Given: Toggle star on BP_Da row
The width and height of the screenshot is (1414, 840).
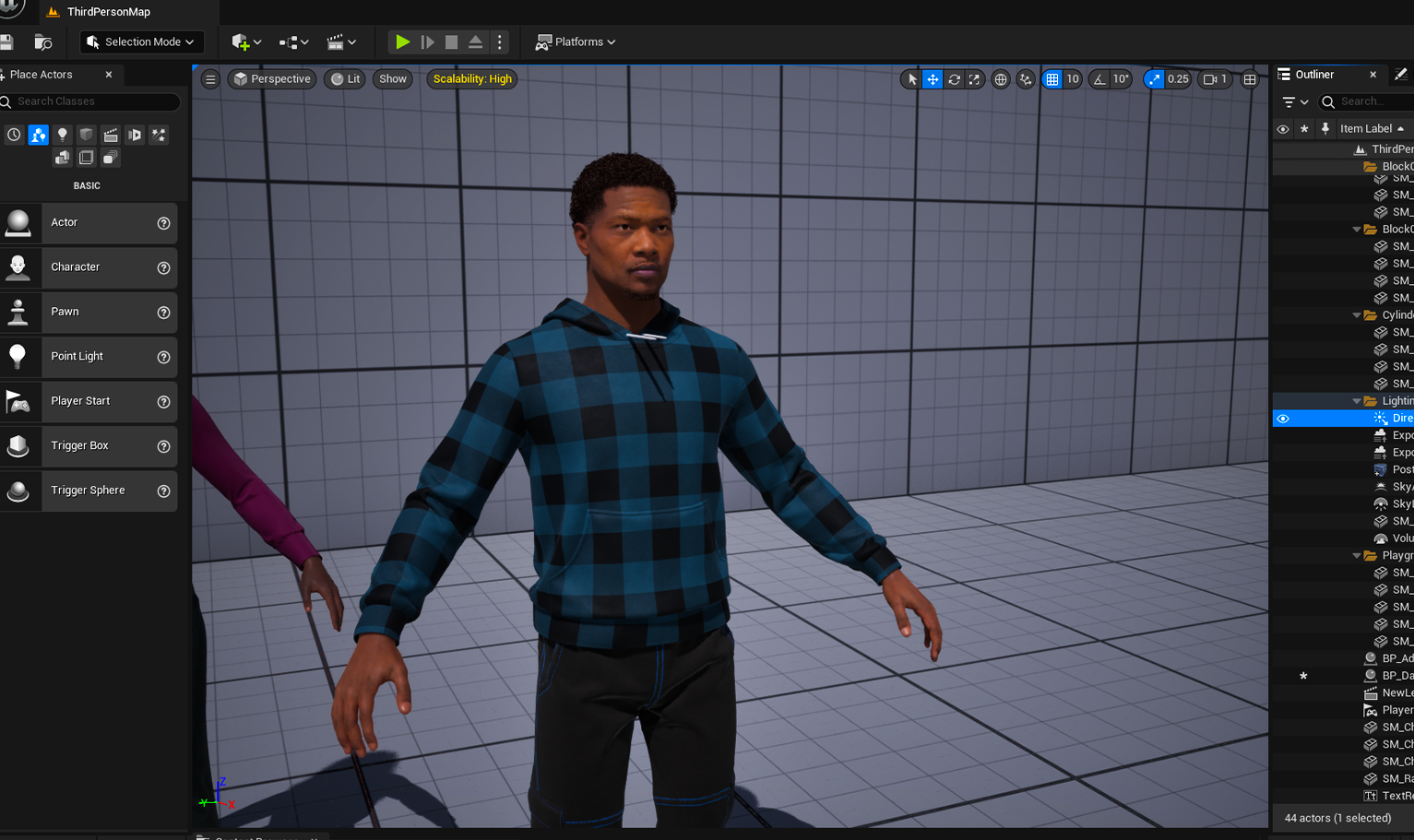Looking at the screenshot, I should click(1303, 676).
